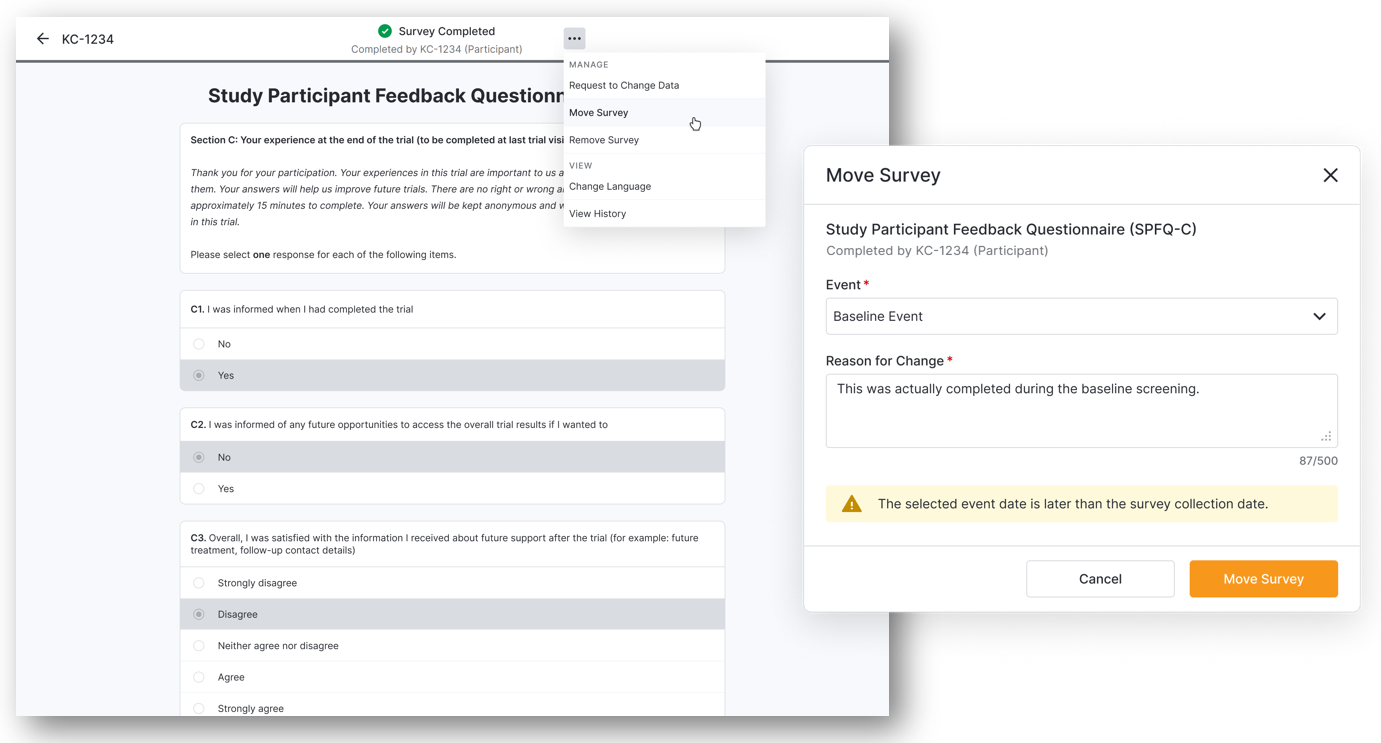Viewport: 1381px width, 743px height.
Task: Open the three-dot more options menu
Action: (x=574, y=39)
